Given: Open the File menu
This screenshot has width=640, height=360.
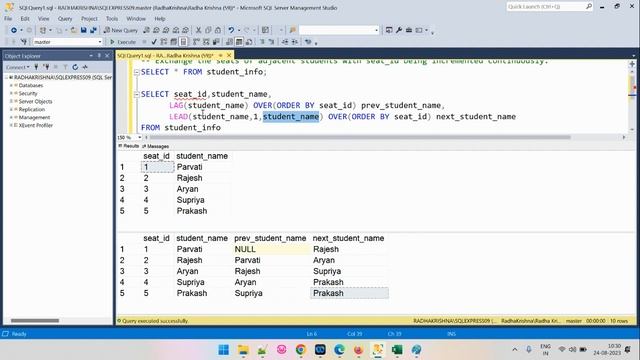Looking at the screenshot, I should point(8,19).
